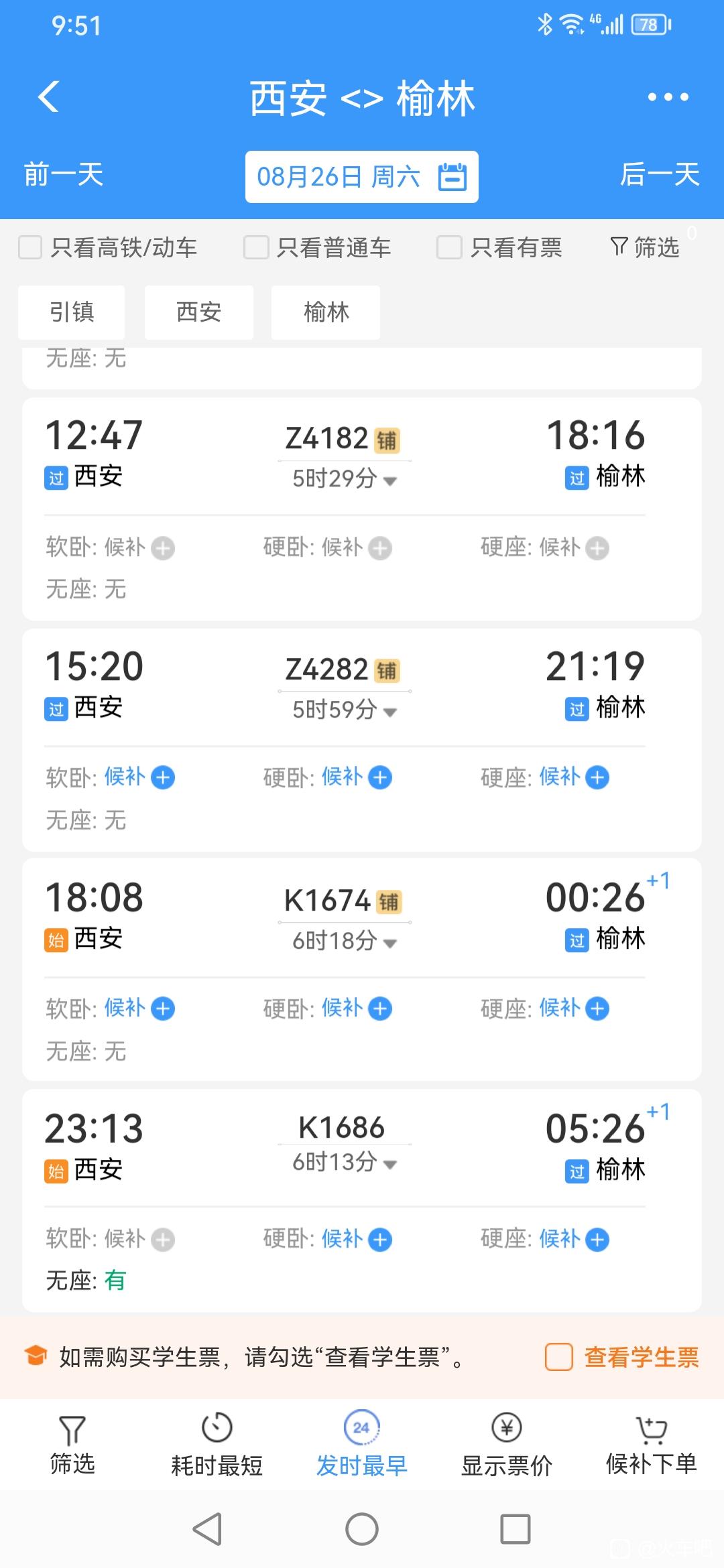The image size is (724, 1568).
Task: Tick the 只看有票 checkbox
Action: 449,247
